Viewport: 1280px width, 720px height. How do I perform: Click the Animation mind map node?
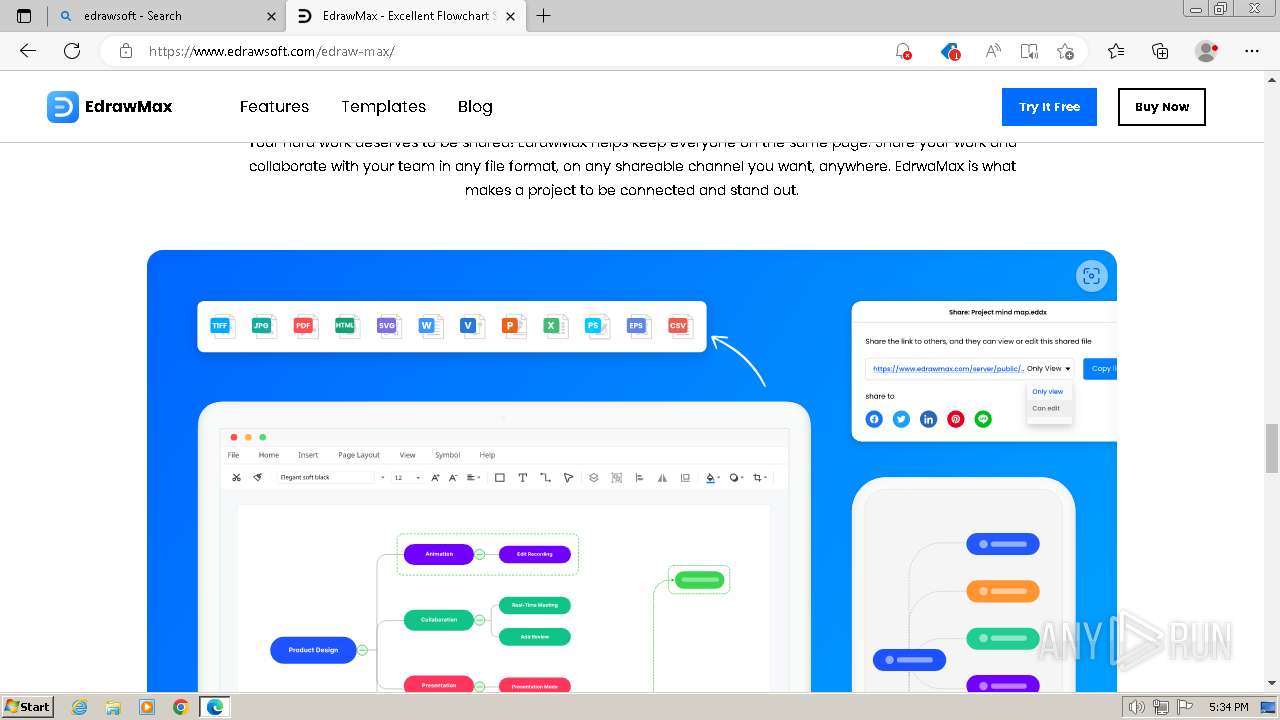coord(439,554)
